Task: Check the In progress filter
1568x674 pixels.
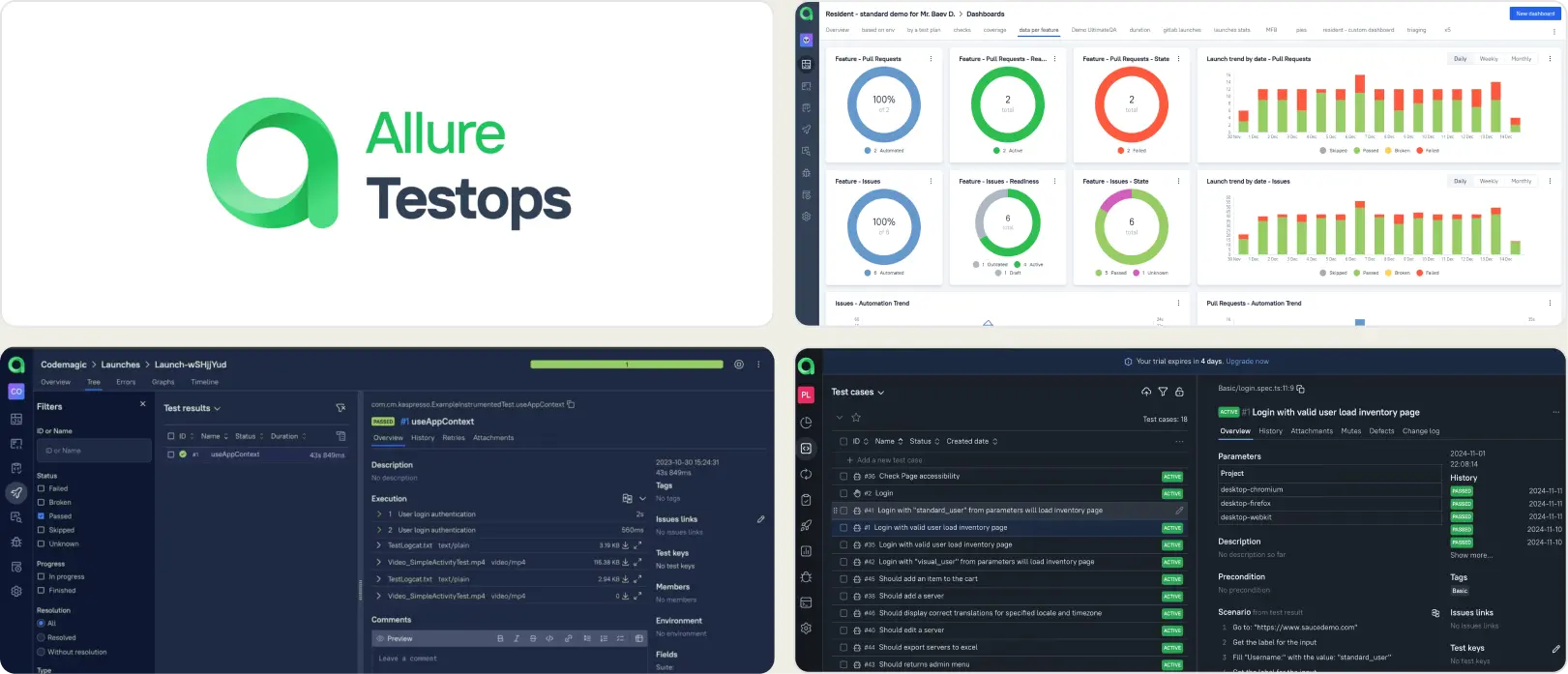Action: [41, 576]
